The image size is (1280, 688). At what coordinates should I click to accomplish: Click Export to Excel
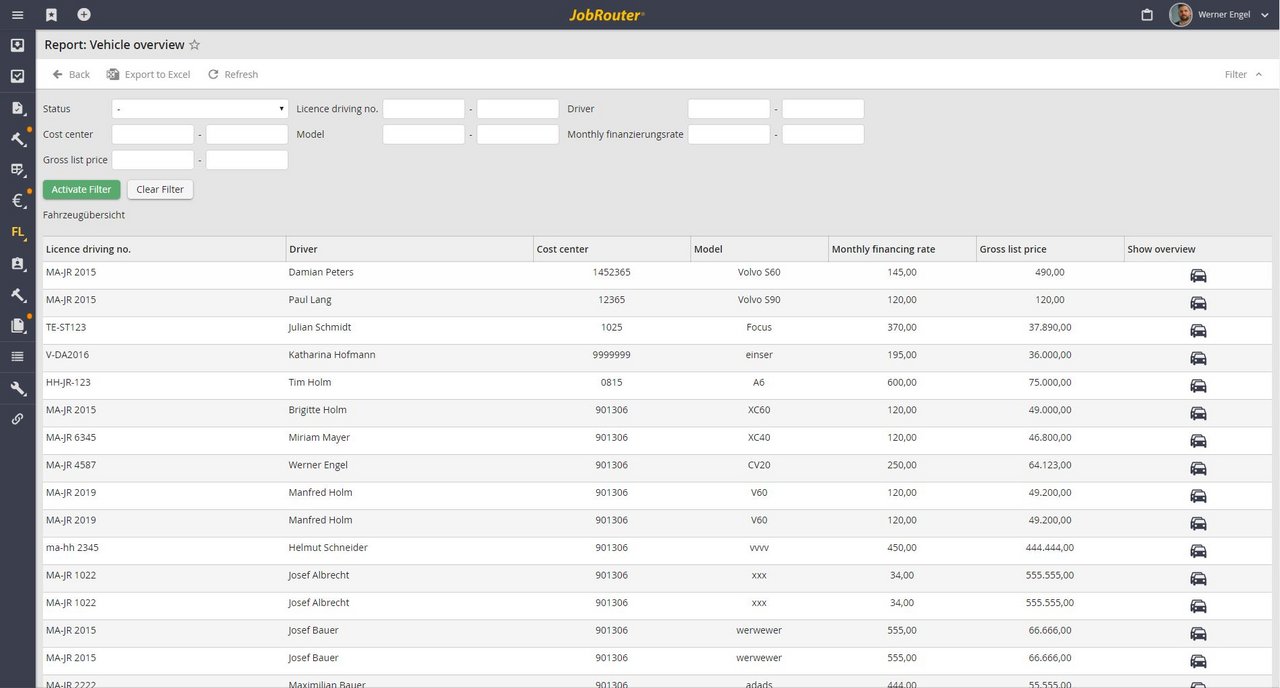click(148, 75)
